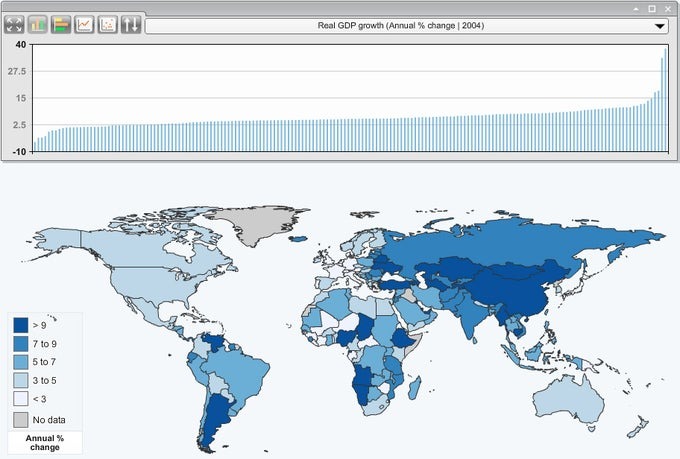680x459 pixels.
Task: Select Australia on the map
Action: point(569,396)
